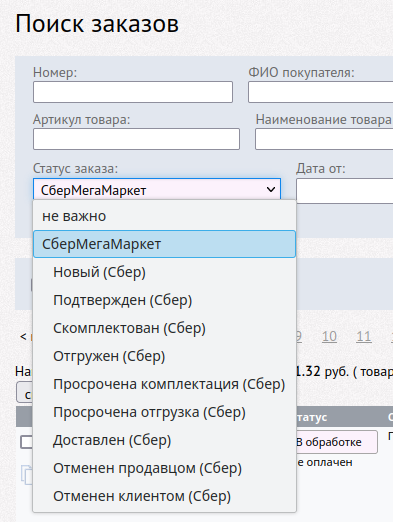Focus the ФИО покупателя text field
393x522 pixels.
point(321,92)
